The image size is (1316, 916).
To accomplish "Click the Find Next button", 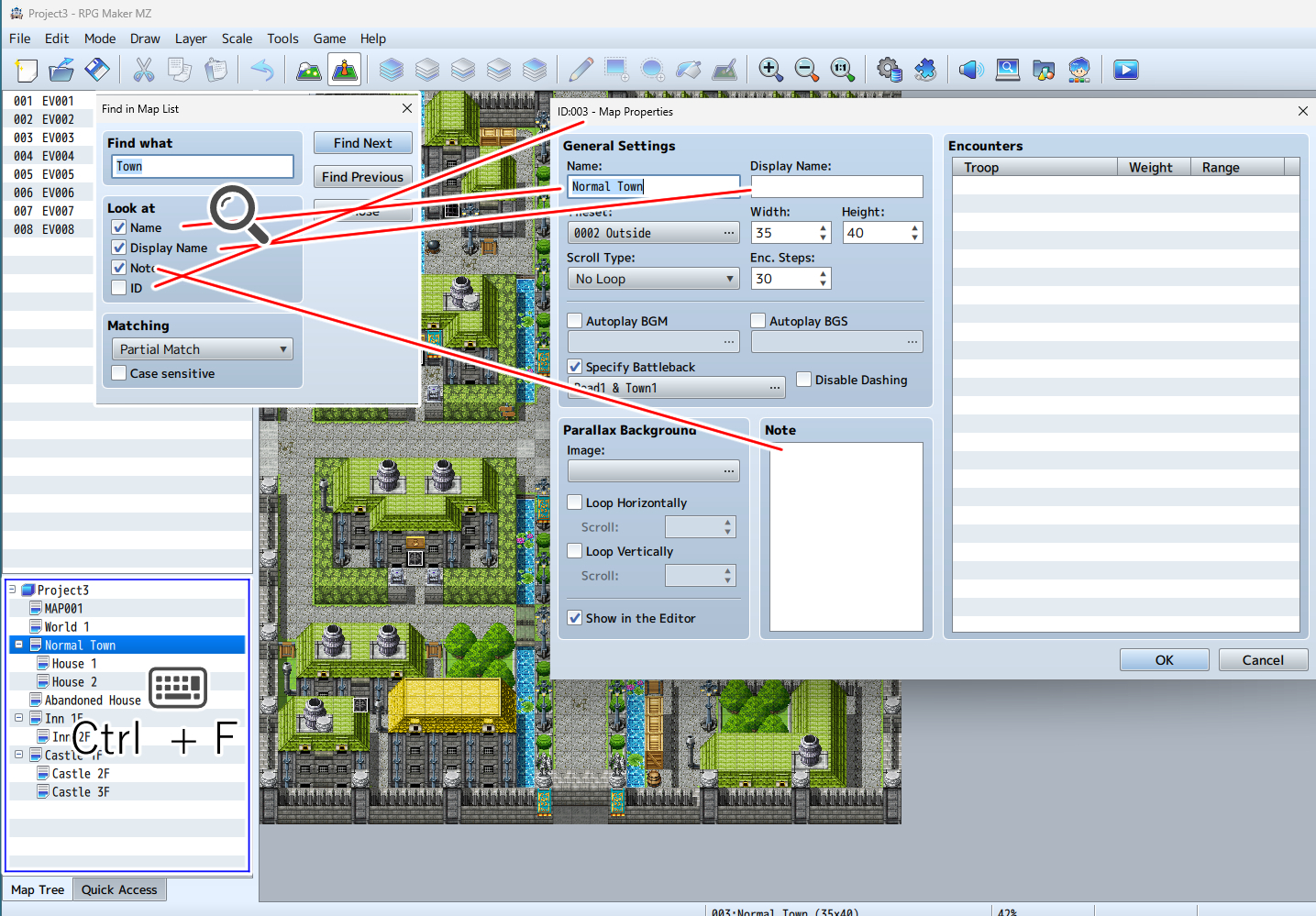I will point(362,143).
